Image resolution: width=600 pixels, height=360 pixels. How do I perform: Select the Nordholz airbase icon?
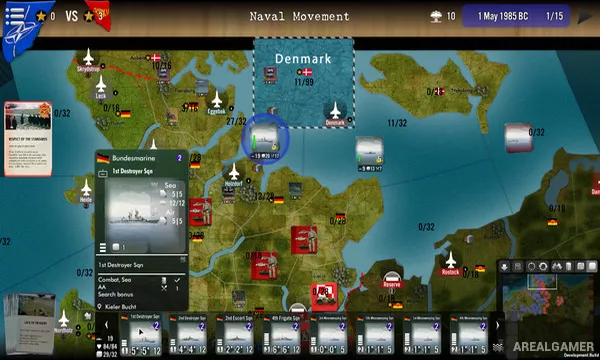(x=64, y=321)
